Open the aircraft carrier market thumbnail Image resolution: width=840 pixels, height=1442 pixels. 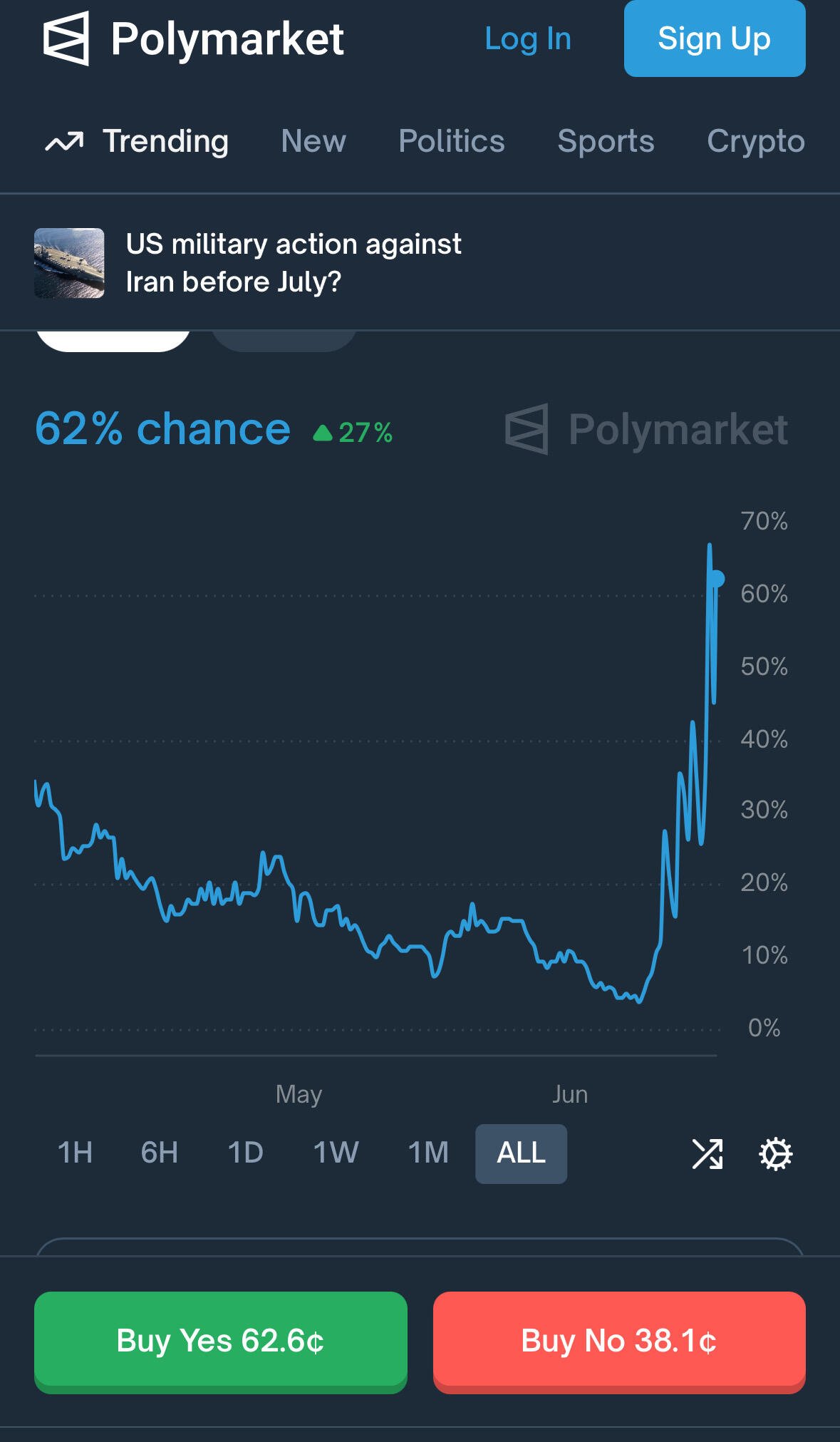[69, 263]
